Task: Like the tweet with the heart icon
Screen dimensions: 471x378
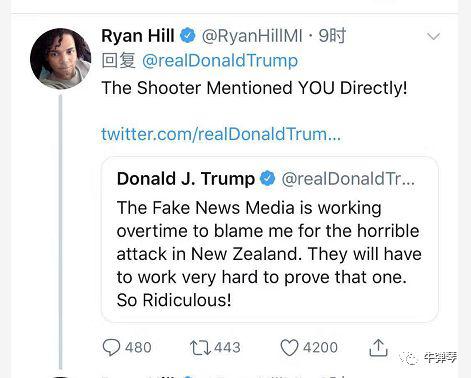Action: point(289,348)
